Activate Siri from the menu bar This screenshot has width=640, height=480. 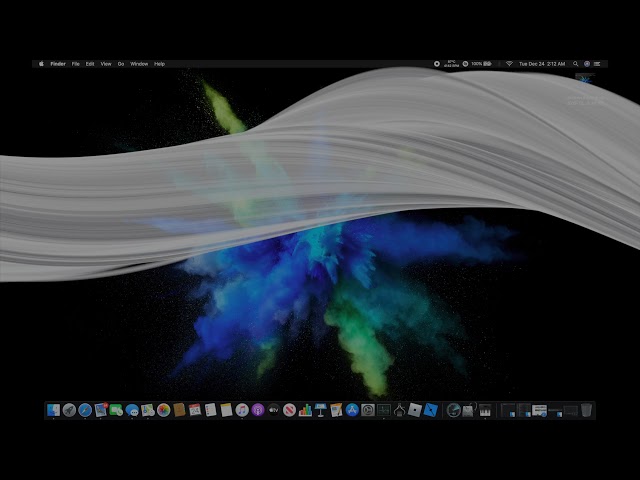[587, 64]
